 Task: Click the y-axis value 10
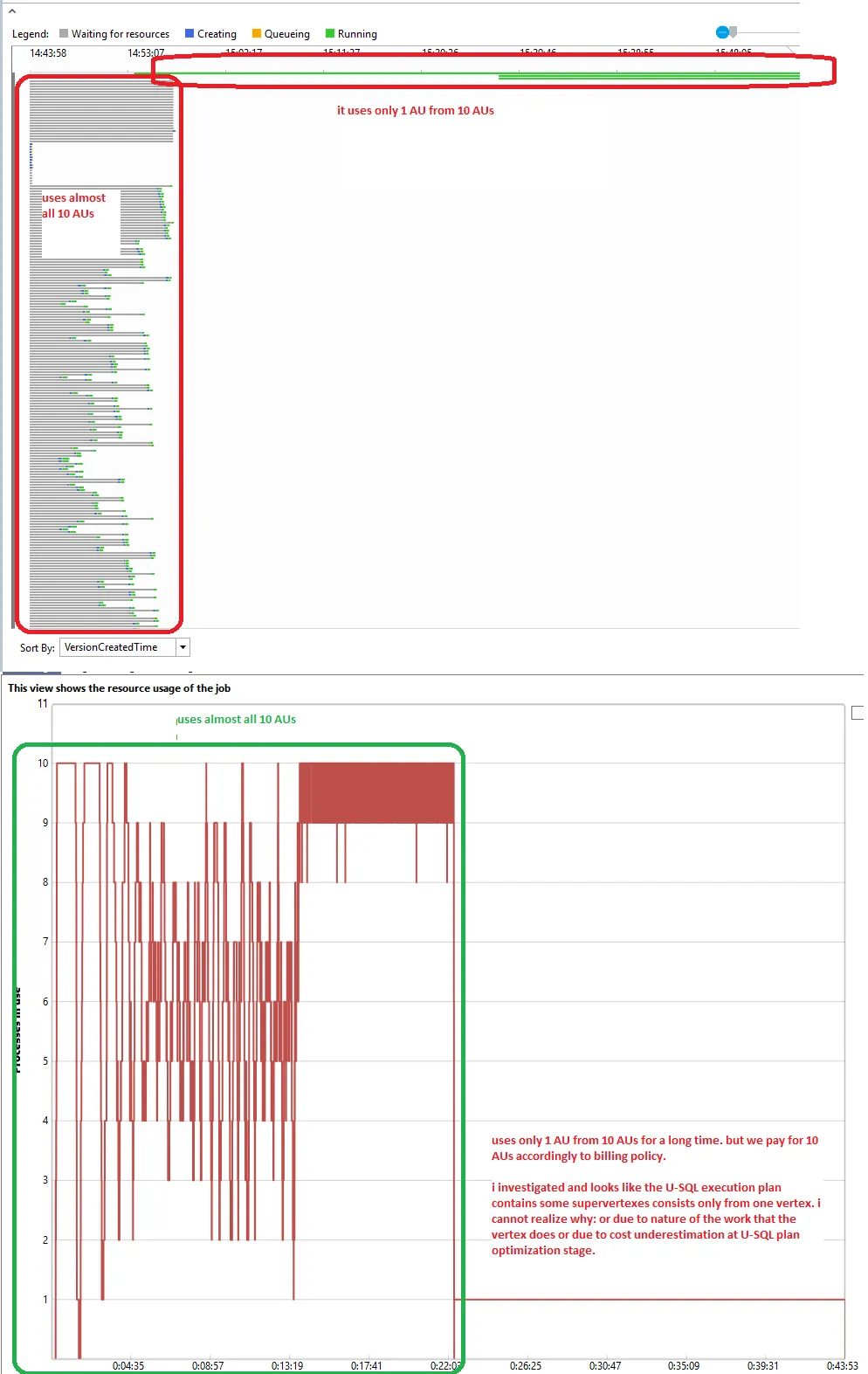coord(43,763)
